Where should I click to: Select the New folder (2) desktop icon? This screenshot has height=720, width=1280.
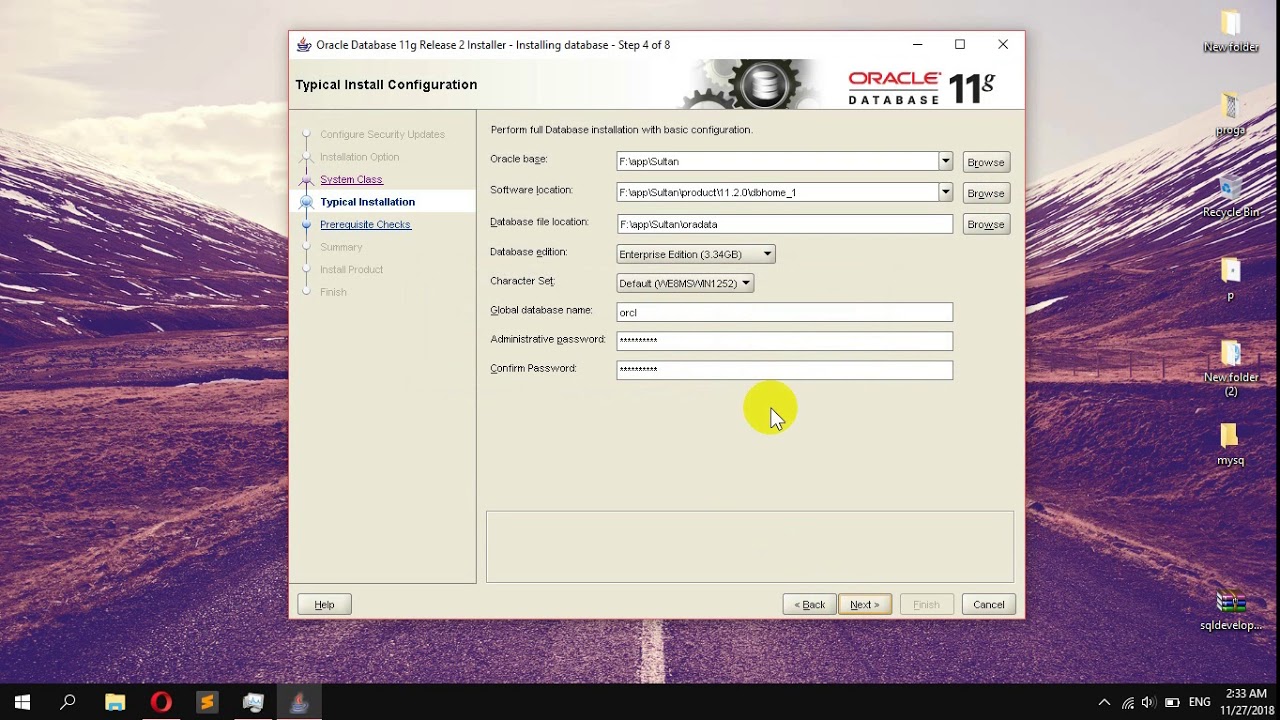pos(1231,369)
